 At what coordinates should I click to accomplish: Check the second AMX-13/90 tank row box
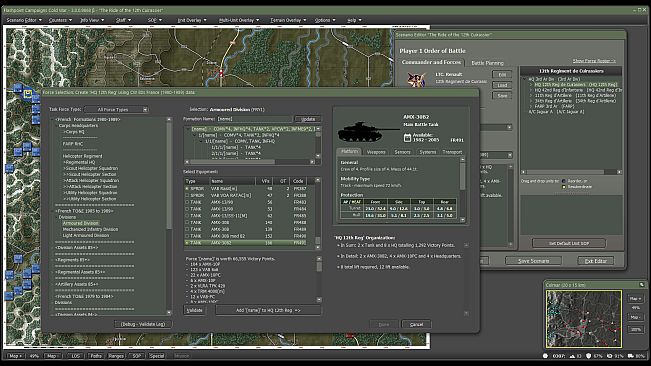click(187, 209)
